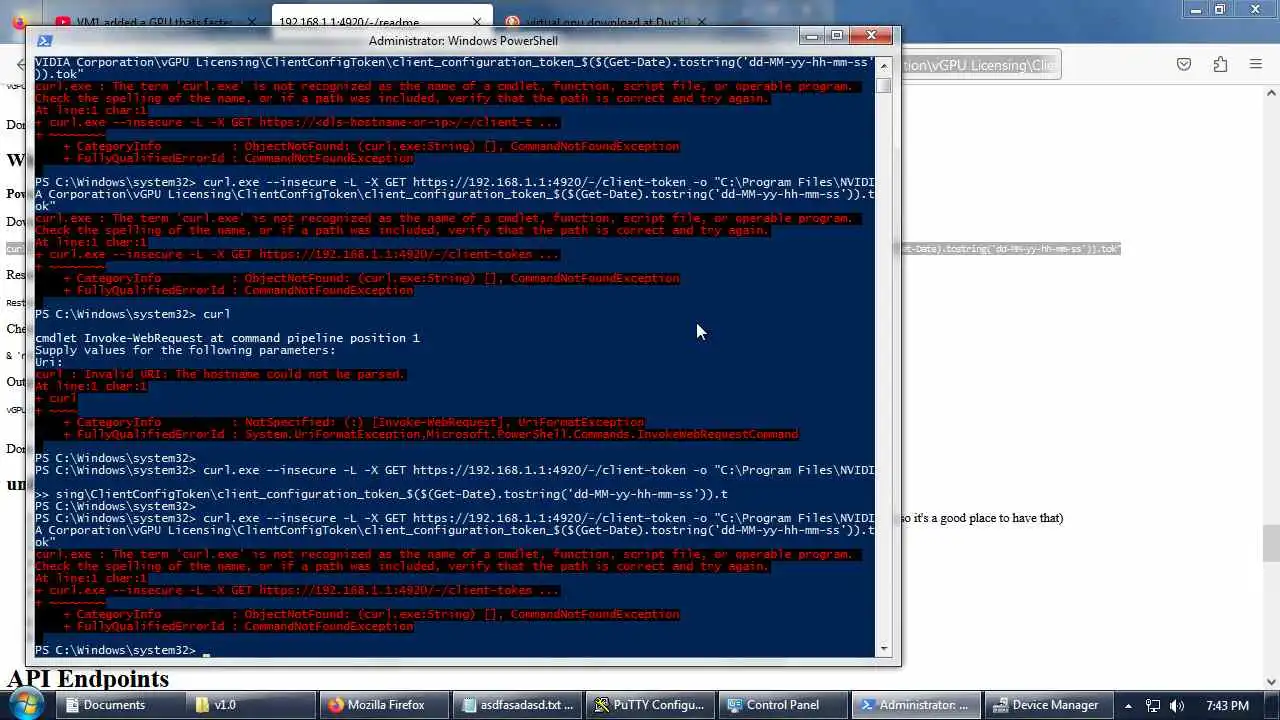Click Firefox Save to Pocket icon
This screenshot has width=1280, height=720.
pos(1184,64)
